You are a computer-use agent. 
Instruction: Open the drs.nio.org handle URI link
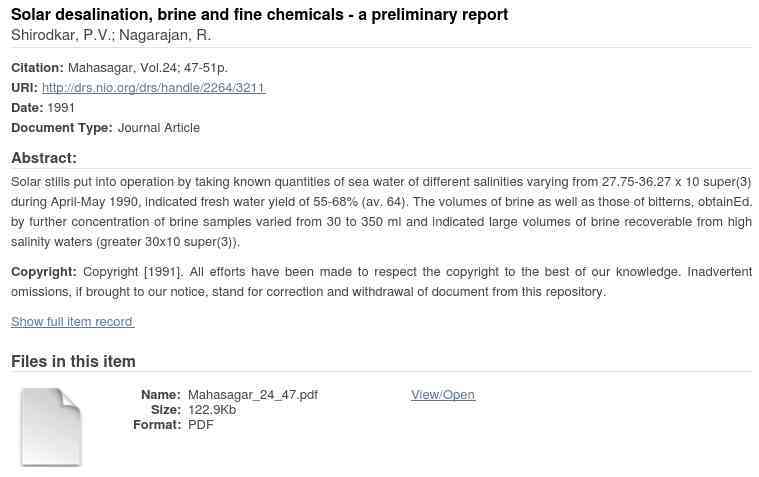pos(154,88)
